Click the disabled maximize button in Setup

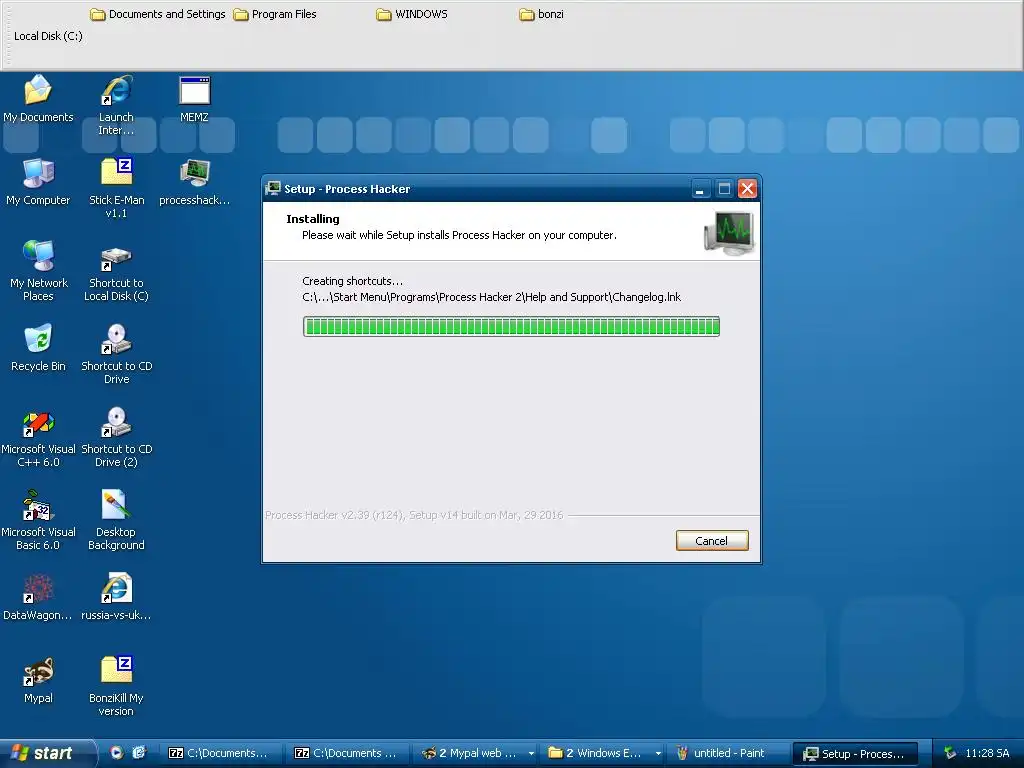[724, 189]
